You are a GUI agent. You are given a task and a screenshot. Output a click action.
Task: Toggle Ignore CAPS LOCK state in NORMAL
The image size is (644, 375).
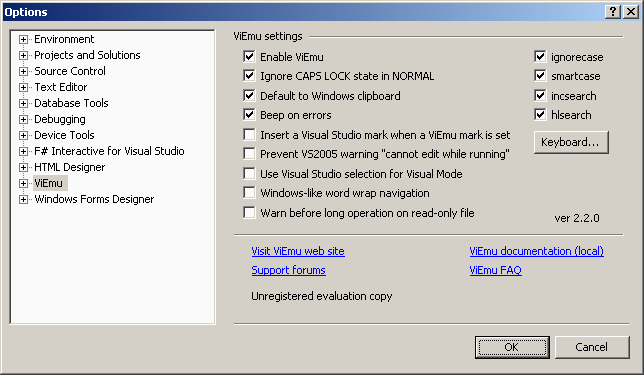click(249, 76)
